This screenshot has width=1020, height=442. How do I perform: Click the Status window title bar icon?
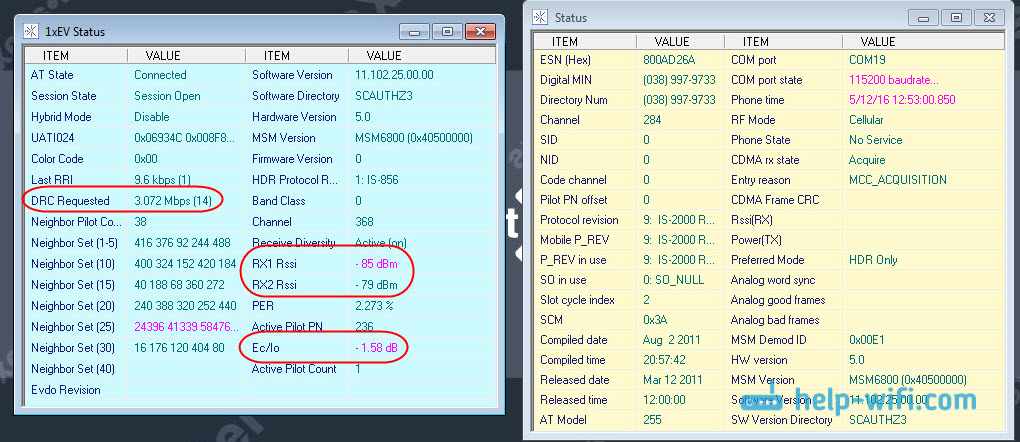(540, 17)
